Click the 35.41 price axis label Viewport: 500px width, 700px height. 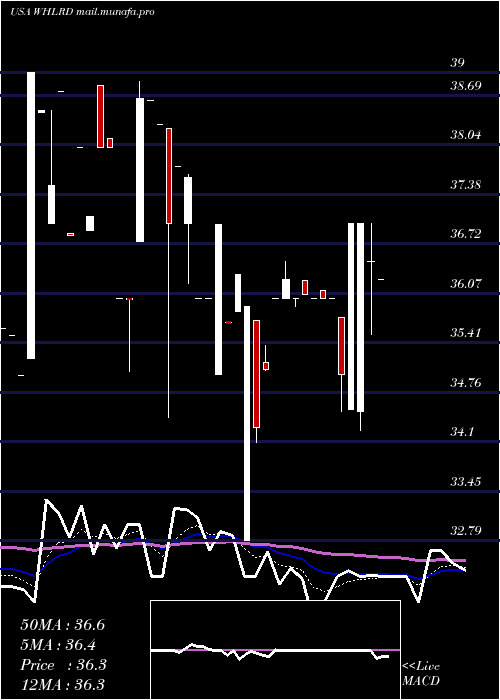(466, 333)
